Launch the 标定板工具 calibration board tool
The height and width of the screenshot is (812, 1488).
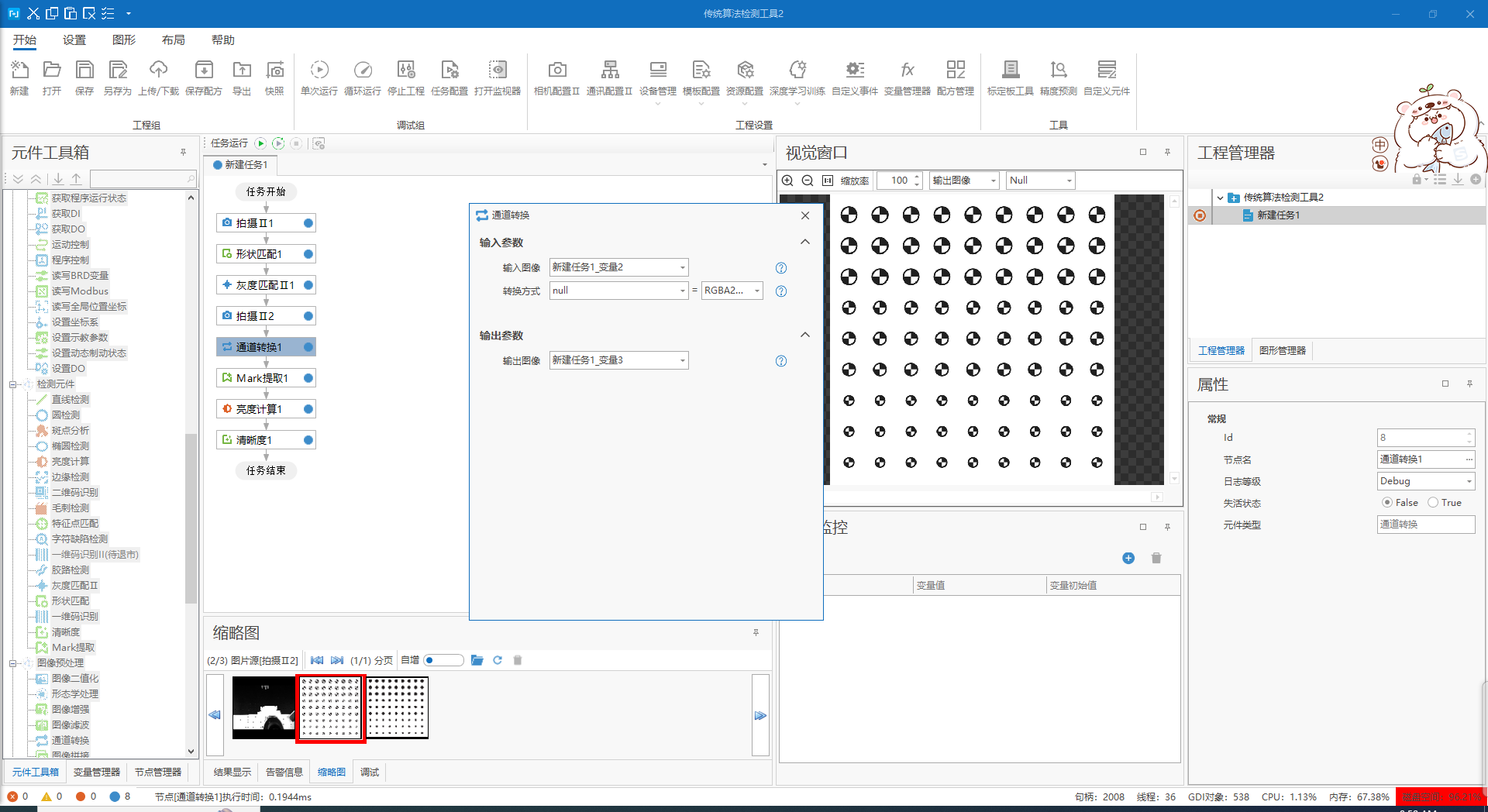(x=1011, y=77)
